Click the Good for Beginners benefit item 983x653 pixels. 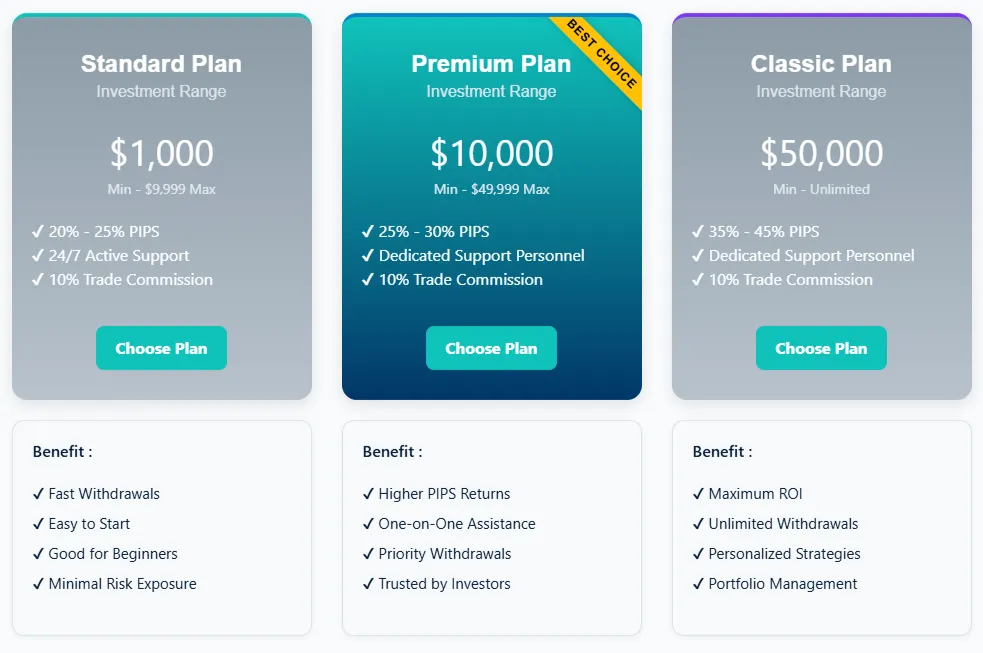[x=113, y=554]
